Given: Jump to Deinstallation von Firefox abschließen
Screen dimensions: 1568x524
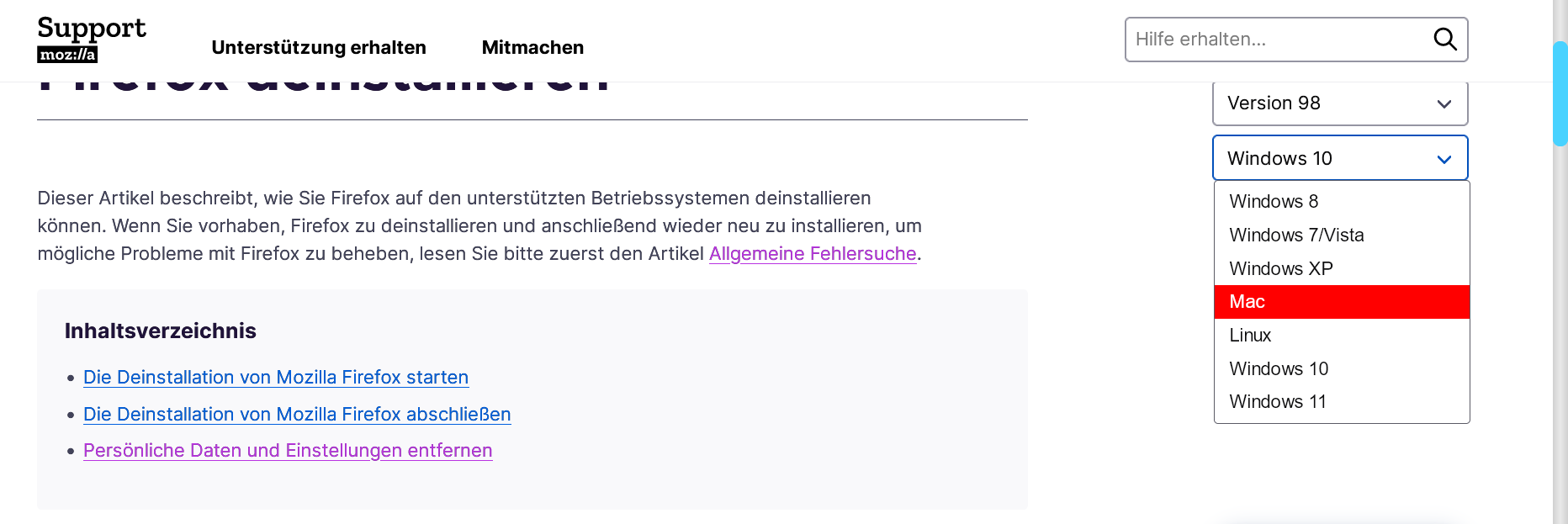Looking at the screenshot, I should coord(297,415).
